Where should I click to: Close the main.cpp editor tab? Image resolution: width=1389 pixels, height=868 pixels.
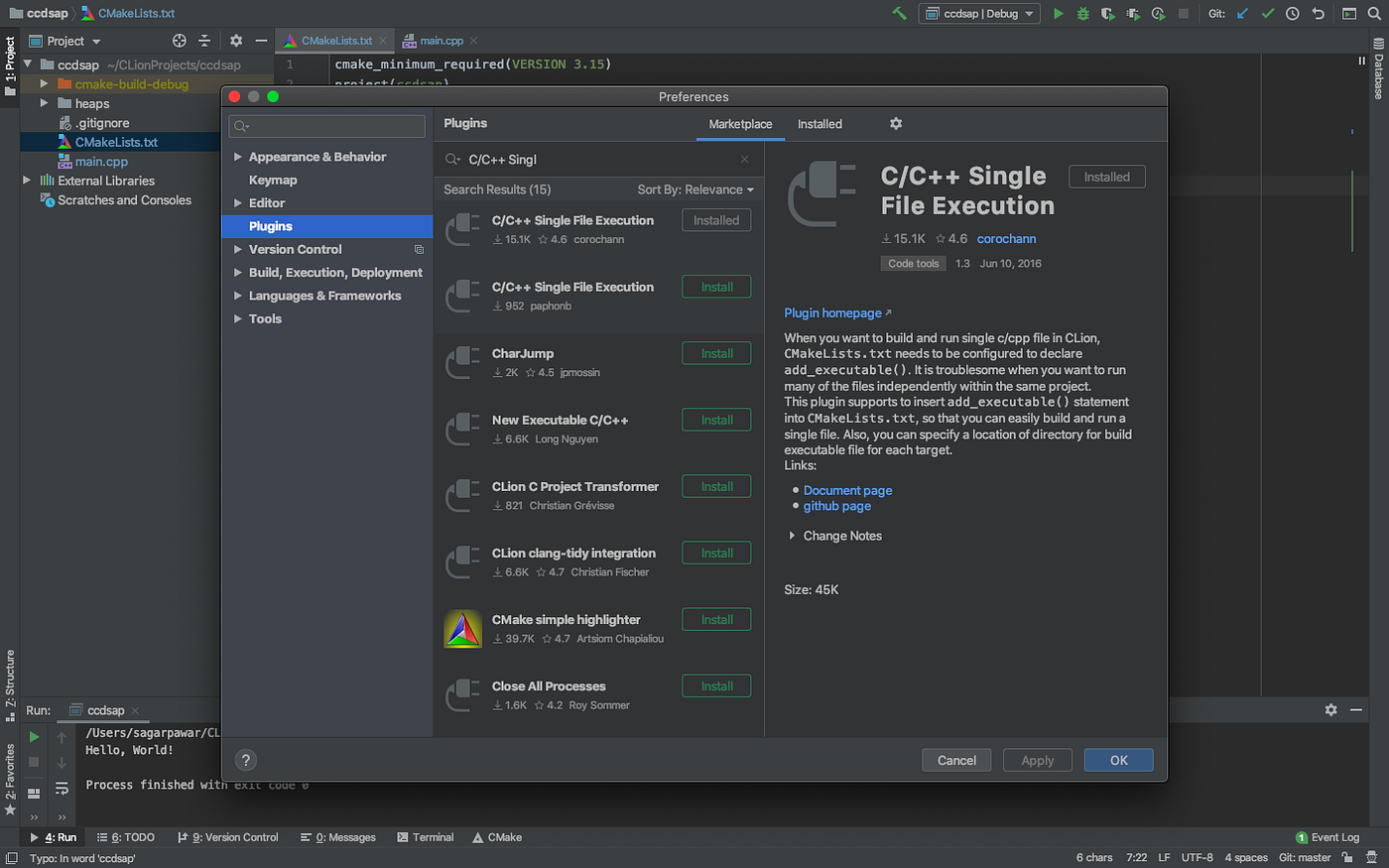click(x=474, y=41)
